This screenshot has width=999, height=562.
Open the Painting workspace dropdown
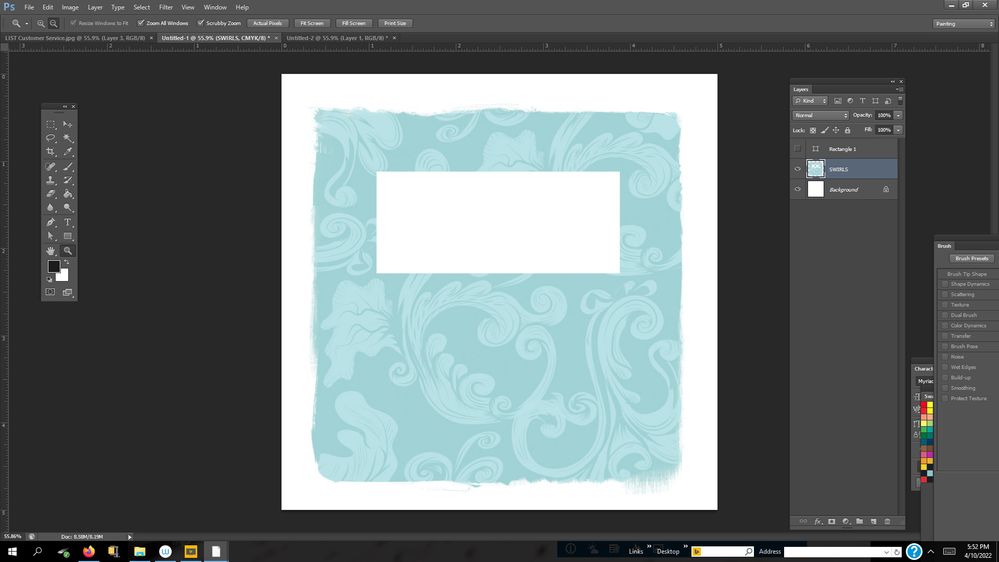[x=964, y=24]
